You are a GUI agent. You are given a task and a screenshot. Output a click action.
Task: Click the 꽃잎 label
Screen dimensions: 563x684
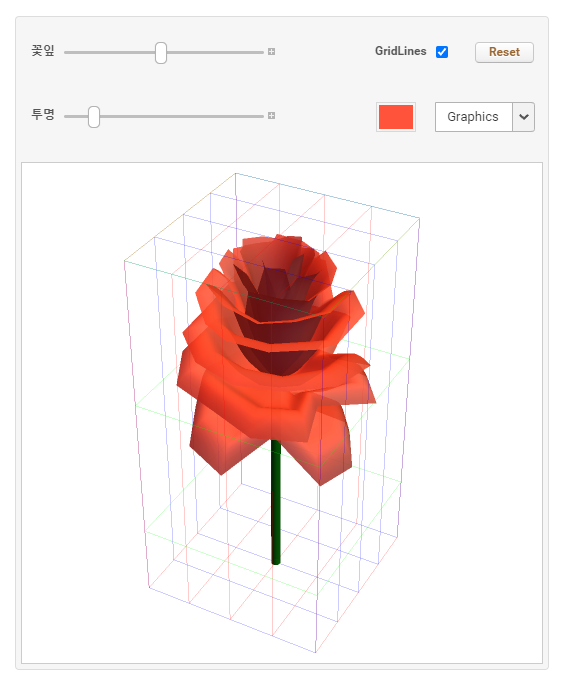tap(43, 51)
